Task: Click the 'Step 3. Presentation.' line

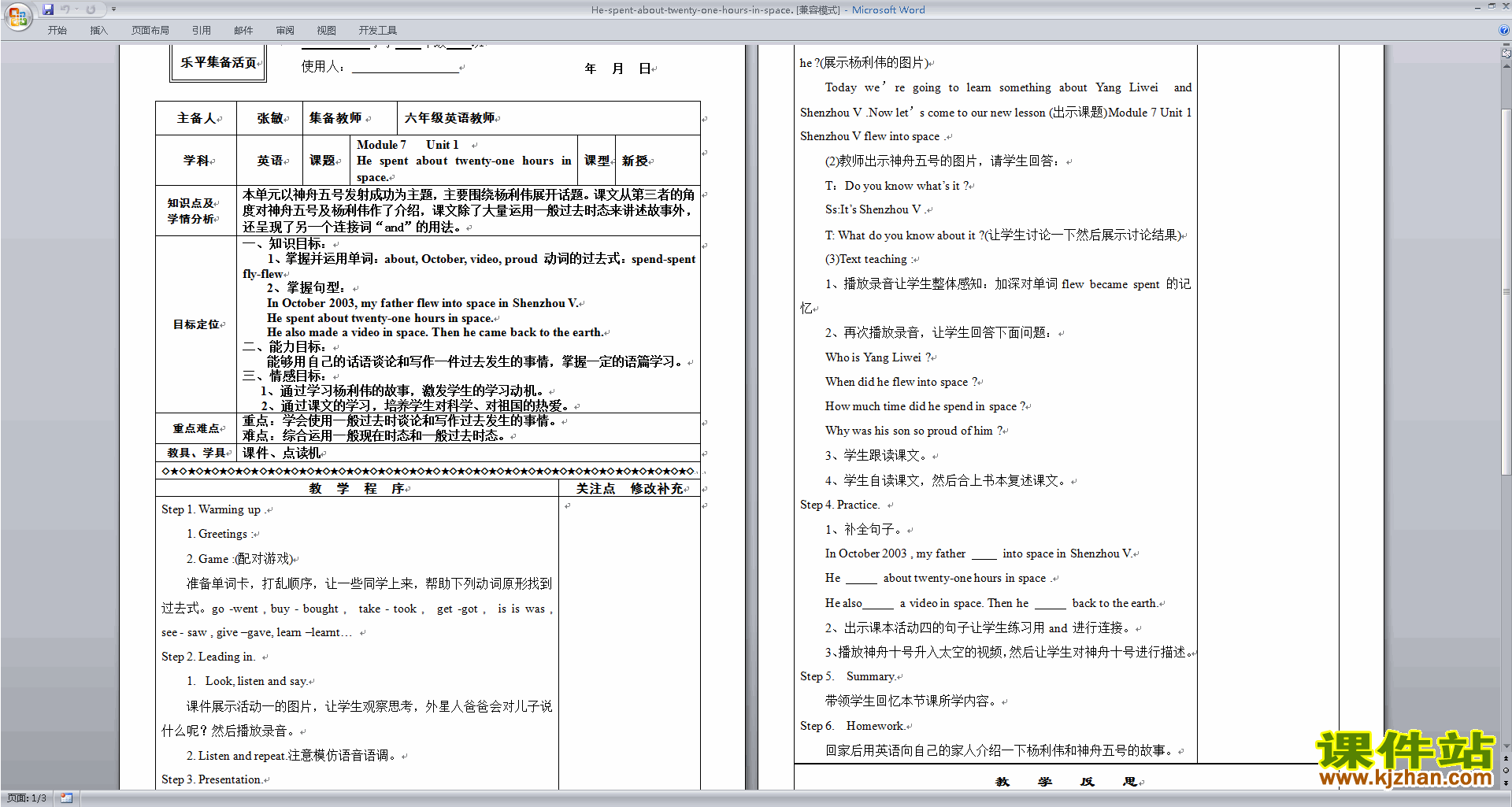Action: pos(212,779)
